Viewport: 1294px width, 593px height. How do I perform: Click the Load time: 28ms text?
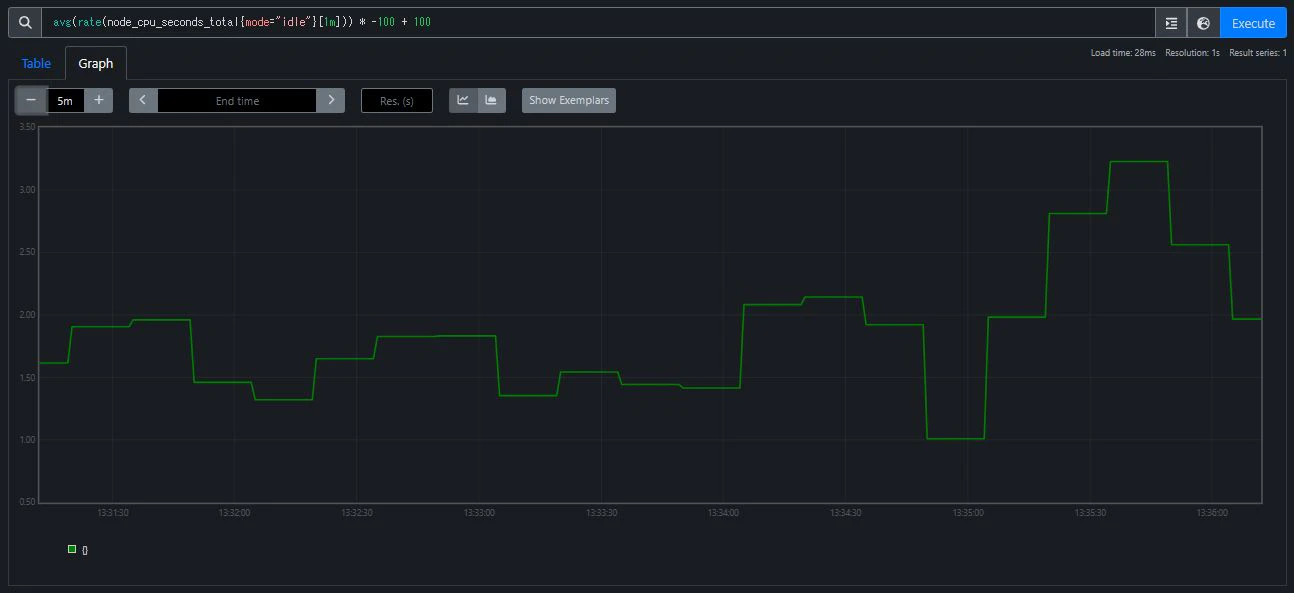(1123, 53)
